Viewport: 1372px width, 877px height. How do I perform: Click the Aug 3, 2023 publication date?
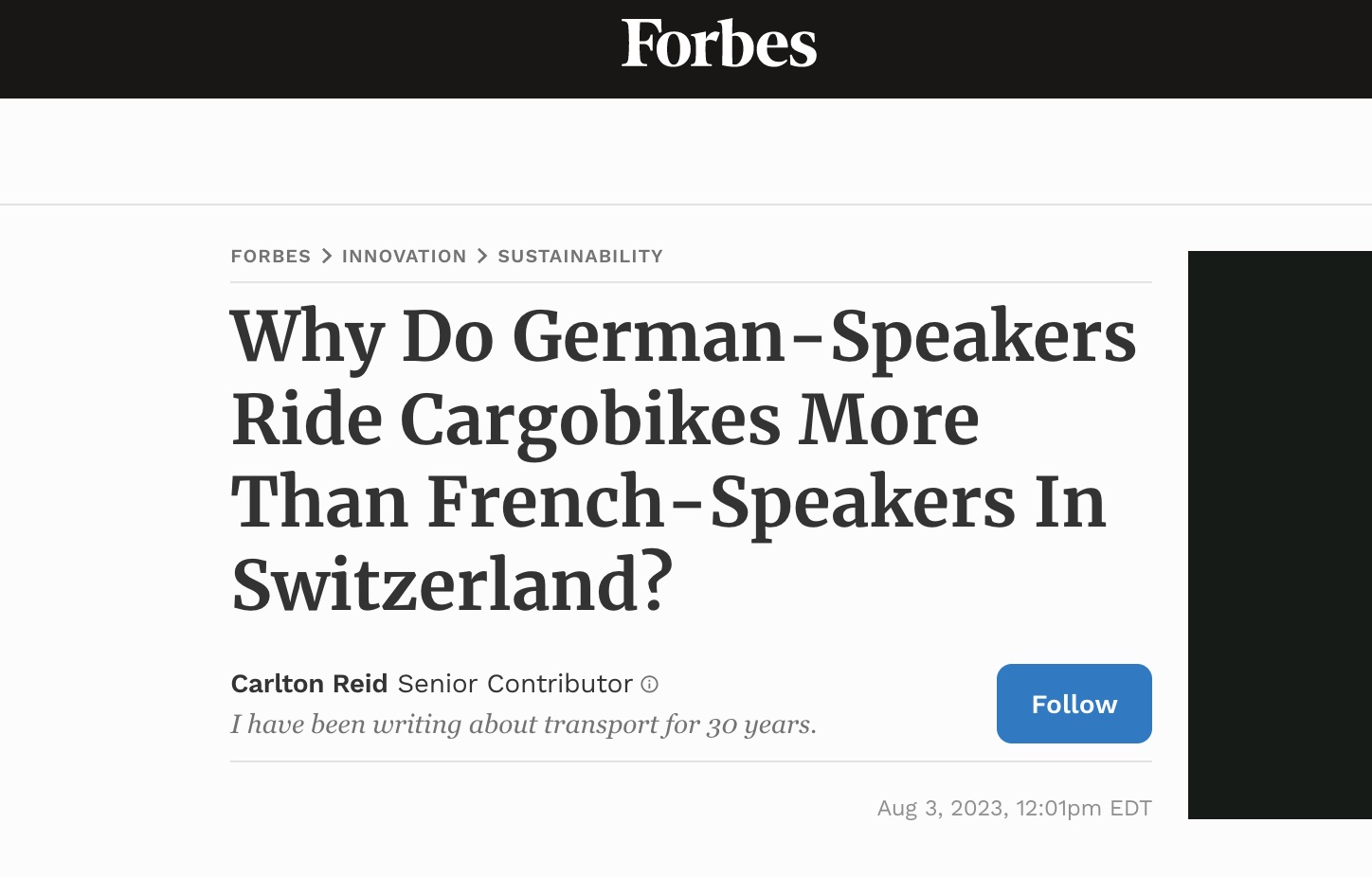(940, 808)
